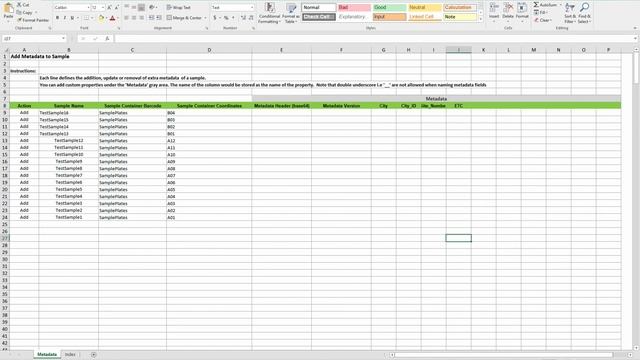
Task: Click the AutoSum sigma icon
Action: pos(536,4)
